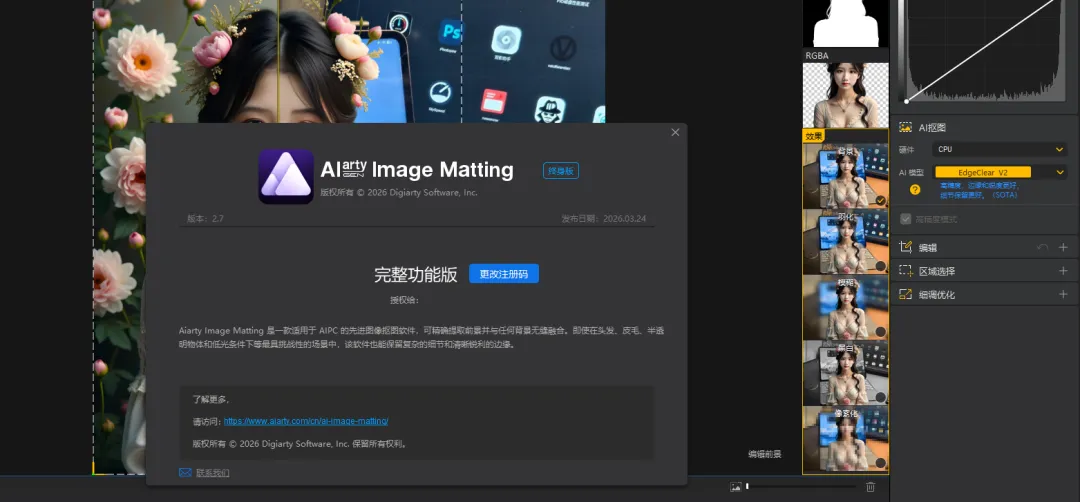This screenshot has width=1080, height=502.
Task: Click the yellow help question mark icon
Action: [x=915, y=189]
